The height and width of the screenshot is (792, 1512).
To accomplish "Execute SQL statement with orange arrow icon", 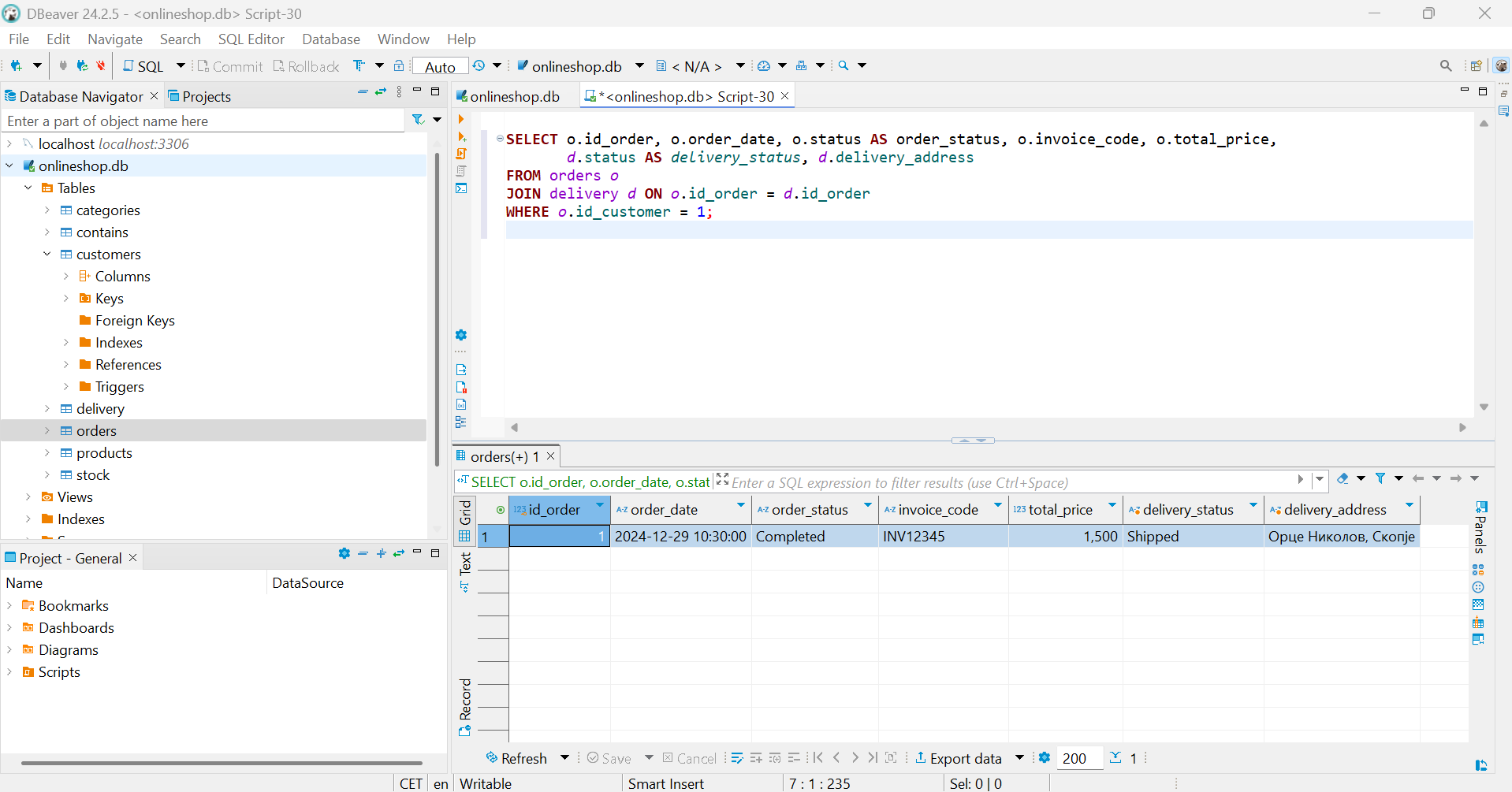I will (461, 119).
